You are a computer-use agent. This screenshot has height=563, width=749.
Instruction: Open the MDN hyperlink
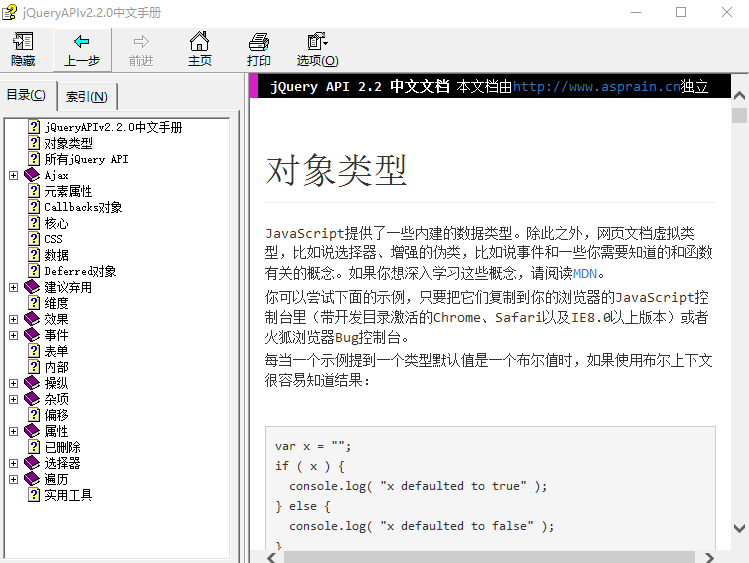(589, 273)
